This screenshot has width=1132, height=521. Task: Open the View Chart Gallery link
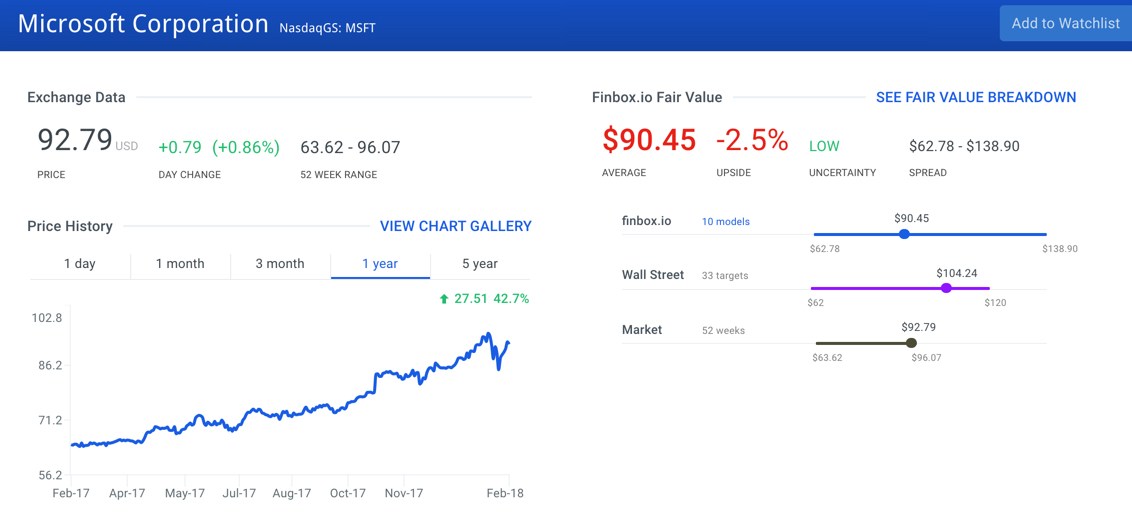pyautogui.click(x=455, y=226)
